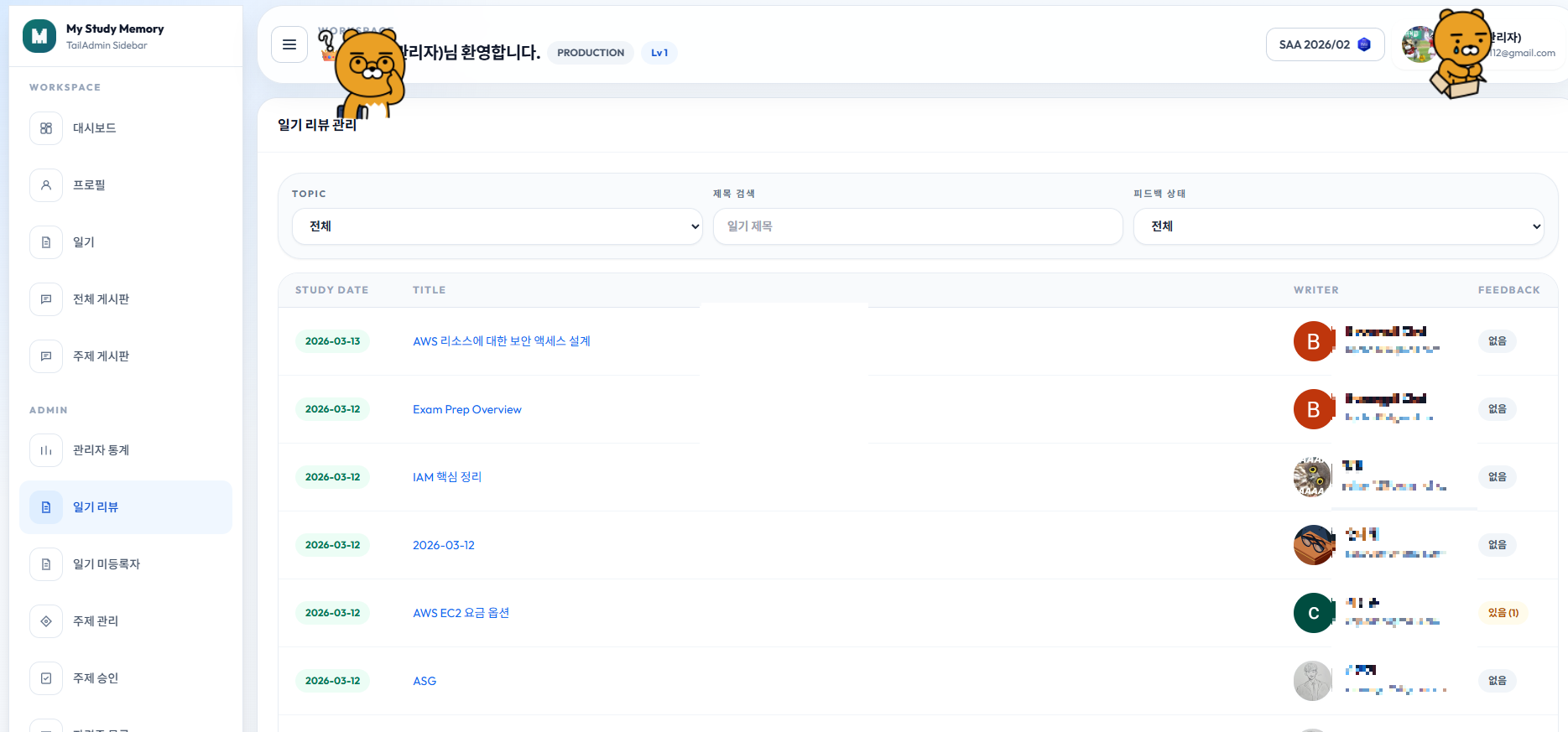Open the TOPIC 전체 dropdown
Image resolution: width=1568 pixels, height=732 pixels.
point(497,226)
